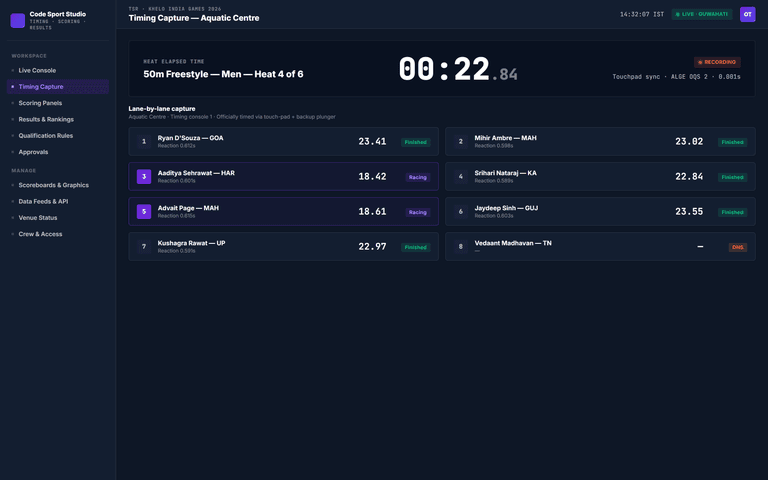Click the 18.61 running time
The width and height of the screenshot is (768, 480).
[x=372, y=212]
